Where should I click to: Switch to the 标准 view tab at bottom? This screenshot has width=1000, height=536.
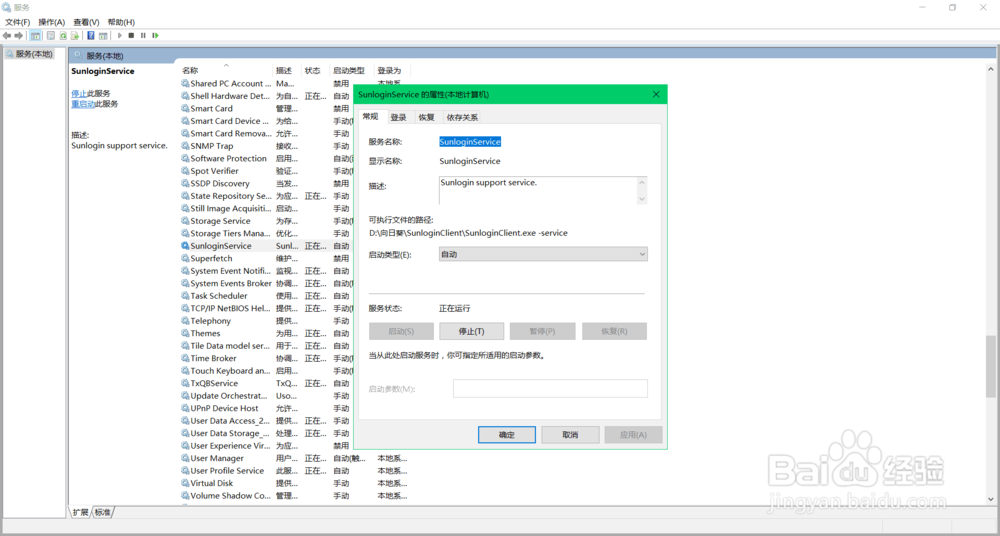[102, 512]
